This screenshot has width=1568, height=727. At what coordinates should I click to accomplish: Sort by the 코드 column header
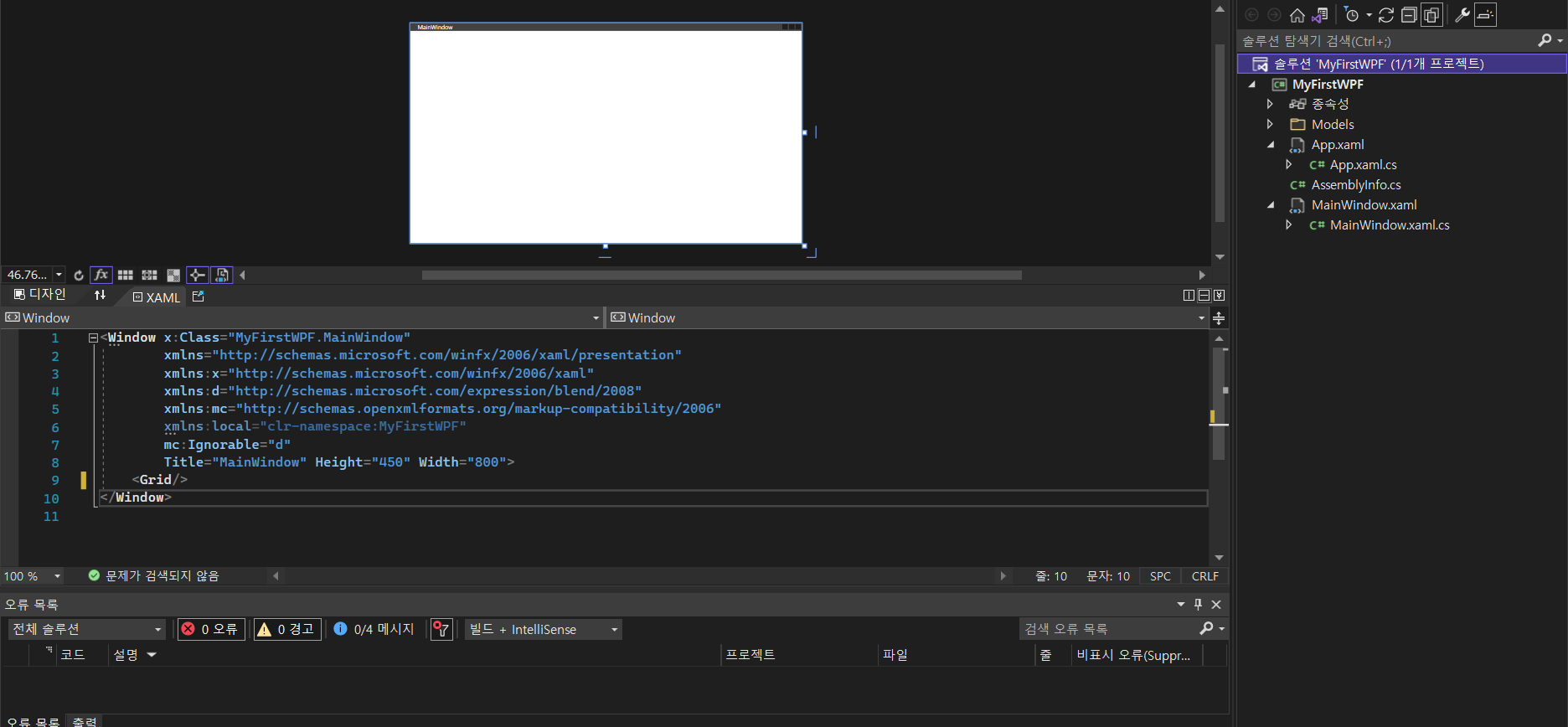point(72,655)
